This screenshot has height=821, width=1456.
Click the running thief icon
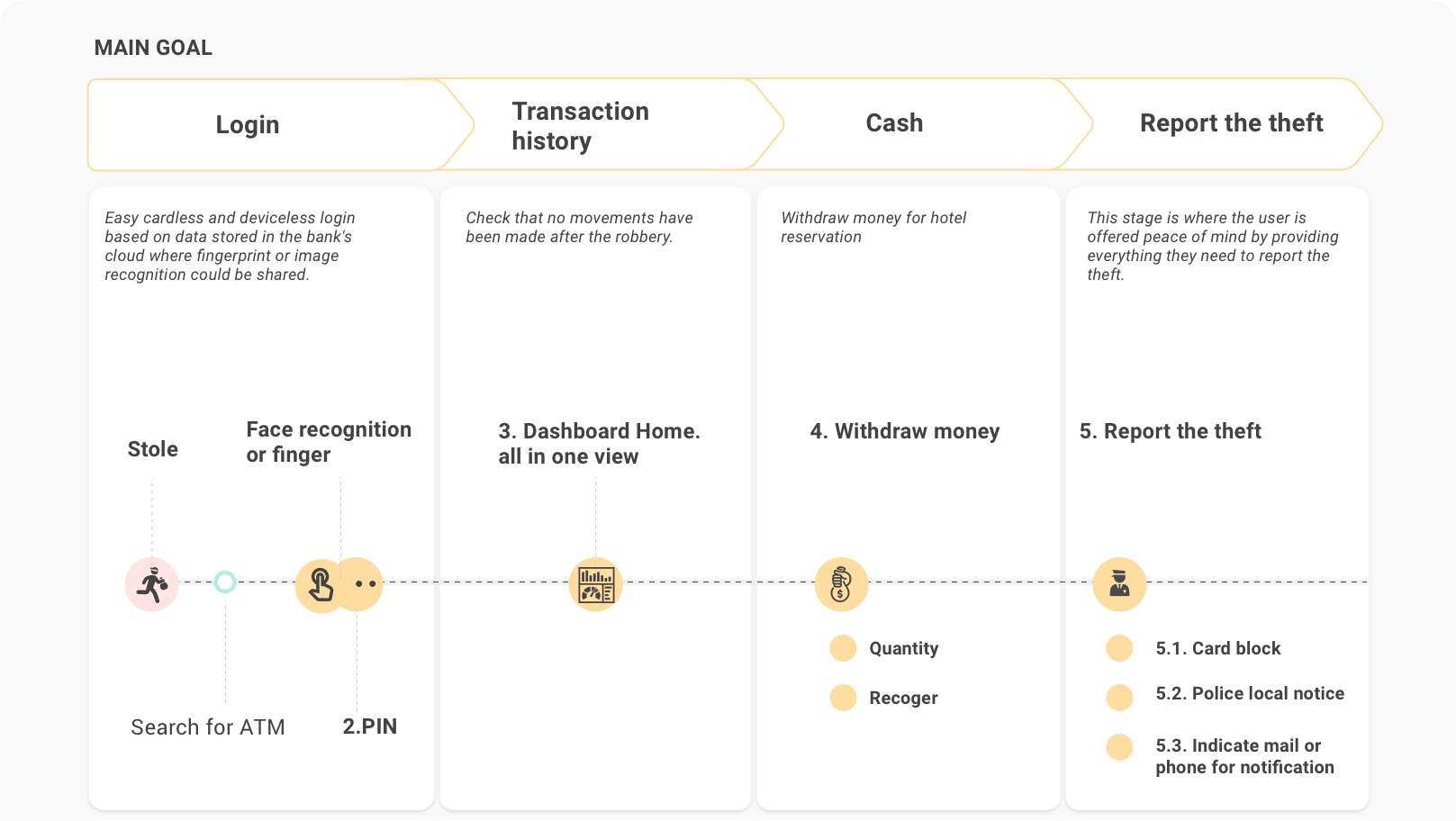[152, 584]
